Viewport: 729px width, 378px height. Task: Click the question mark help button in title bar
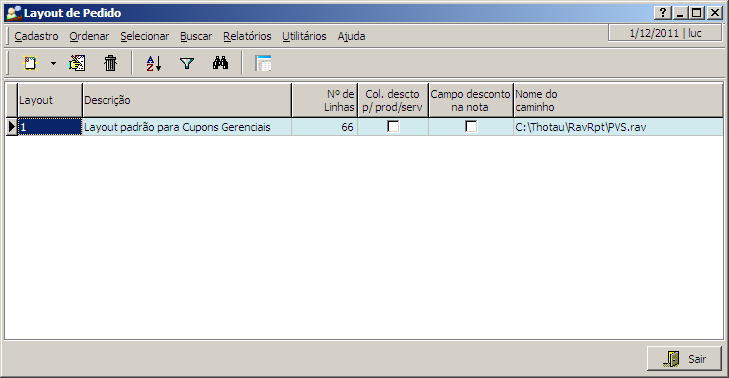pyautogui.click(x=663, y=13)
